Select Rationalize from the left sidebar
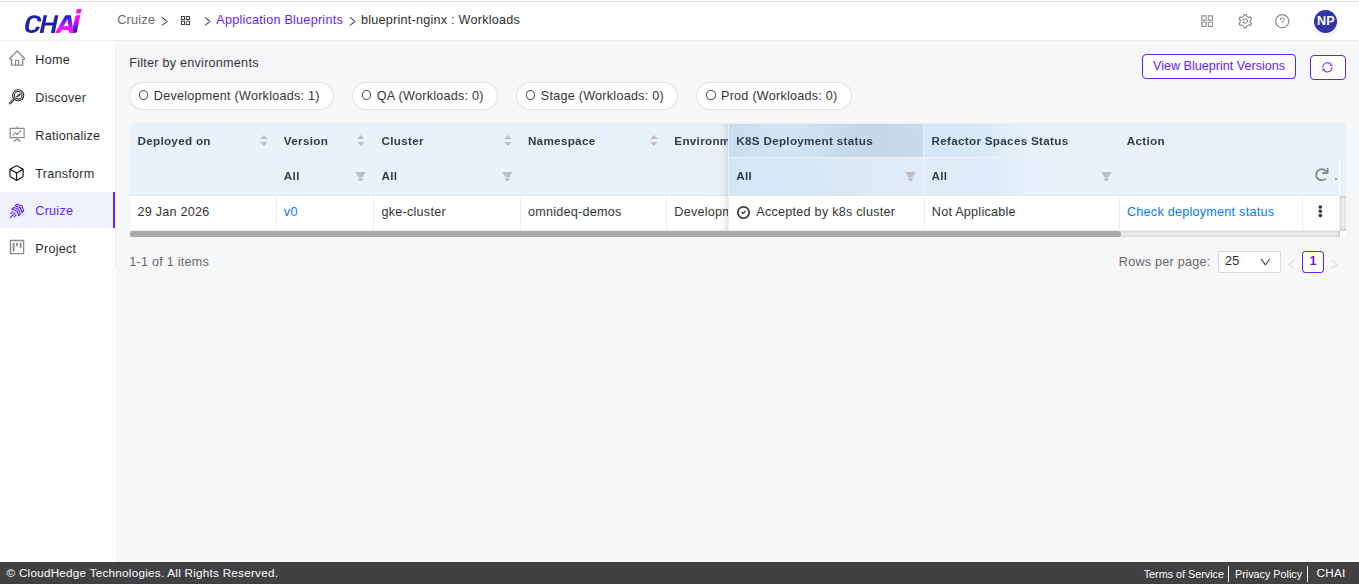 [66, 135]
